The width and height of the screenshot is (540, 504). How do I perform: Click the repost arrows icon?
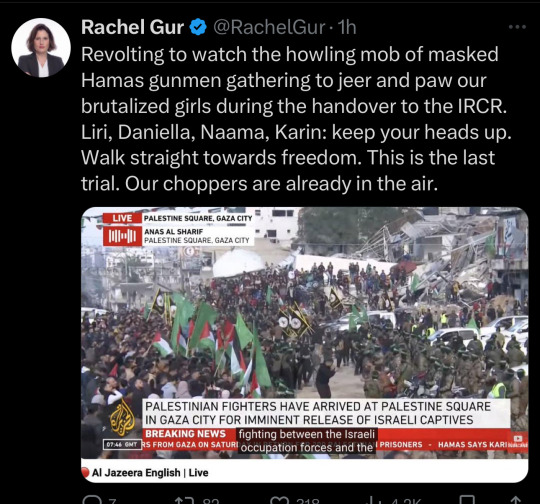pyautogui.click(x=183, y=500)
